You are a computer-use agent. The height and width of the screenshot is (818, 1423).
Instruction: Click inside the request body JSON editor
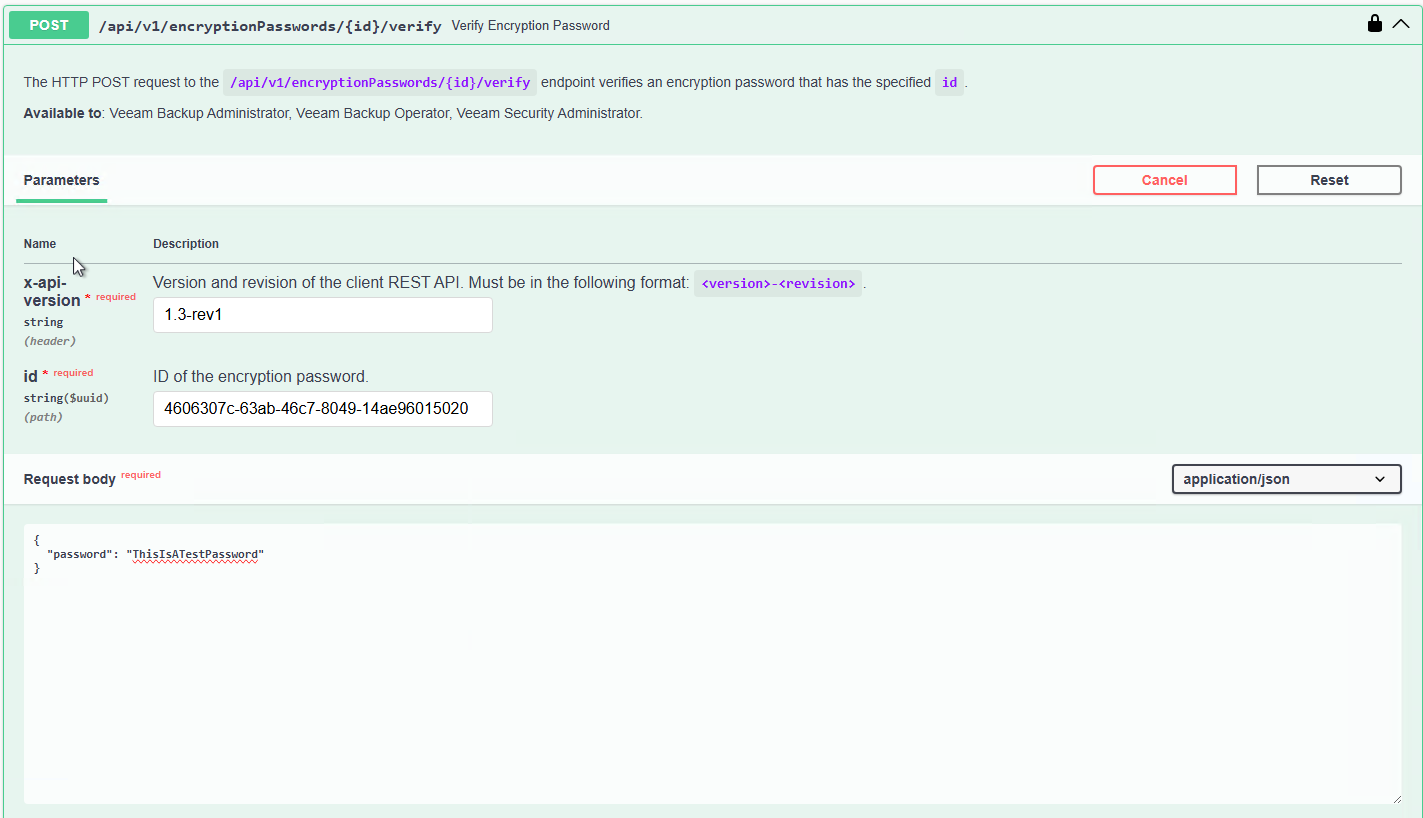700,680
